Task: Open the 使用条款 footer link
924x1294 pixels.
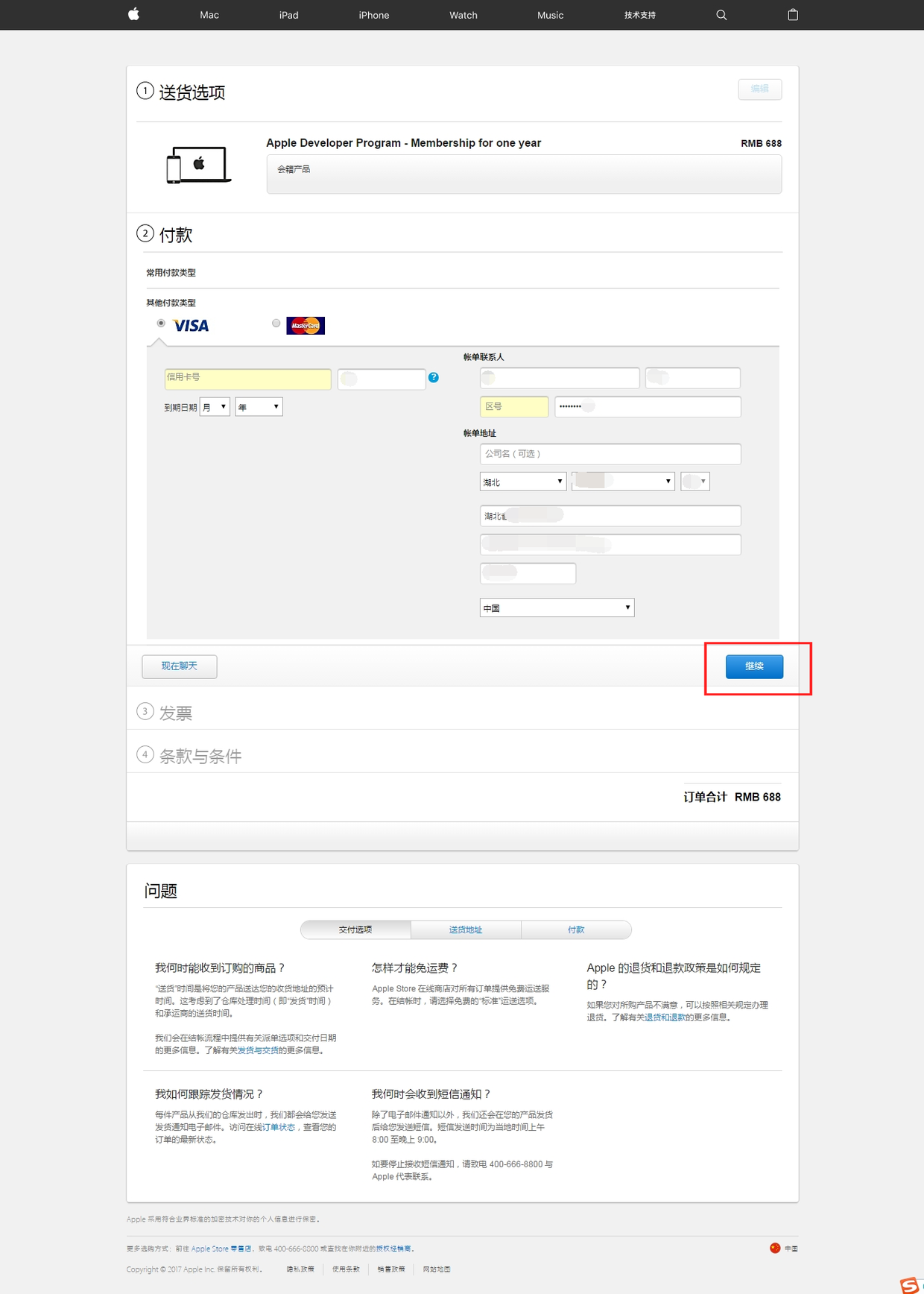Action: pyautogui.click(x=346, y=1269)
